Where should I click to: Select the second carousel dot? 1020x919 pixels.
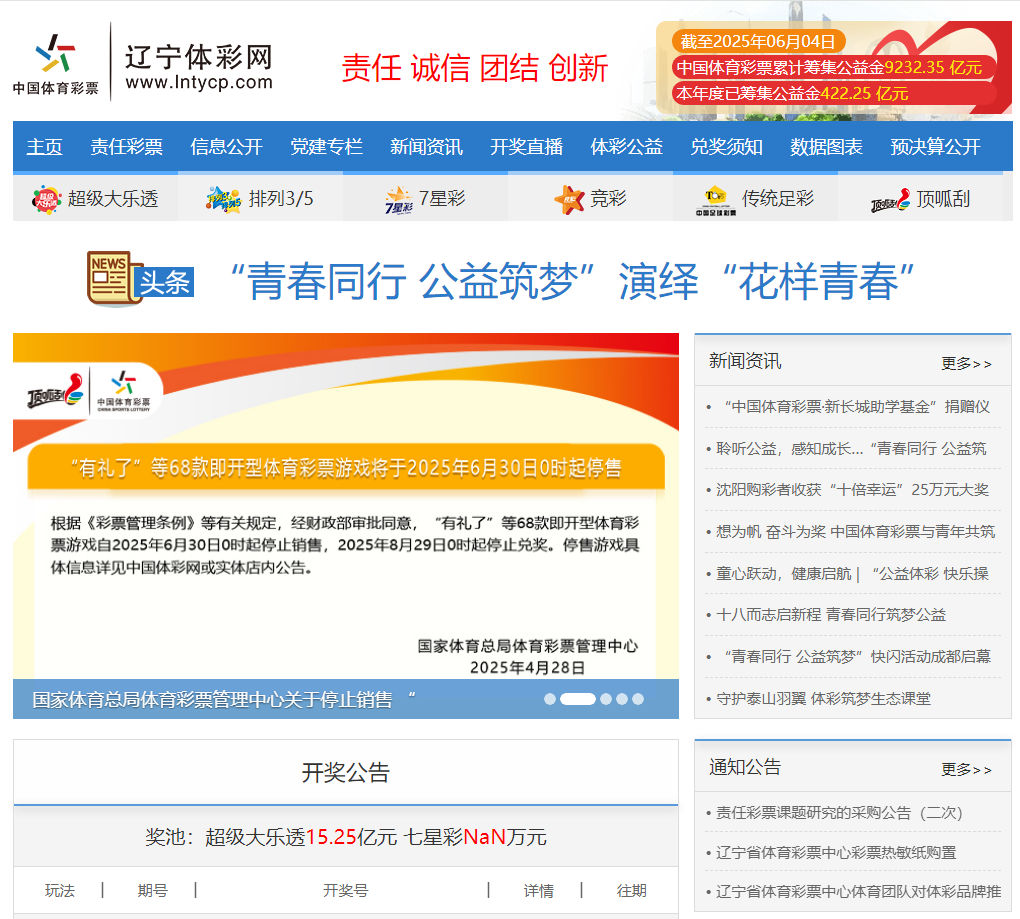[x=578, y=699]
